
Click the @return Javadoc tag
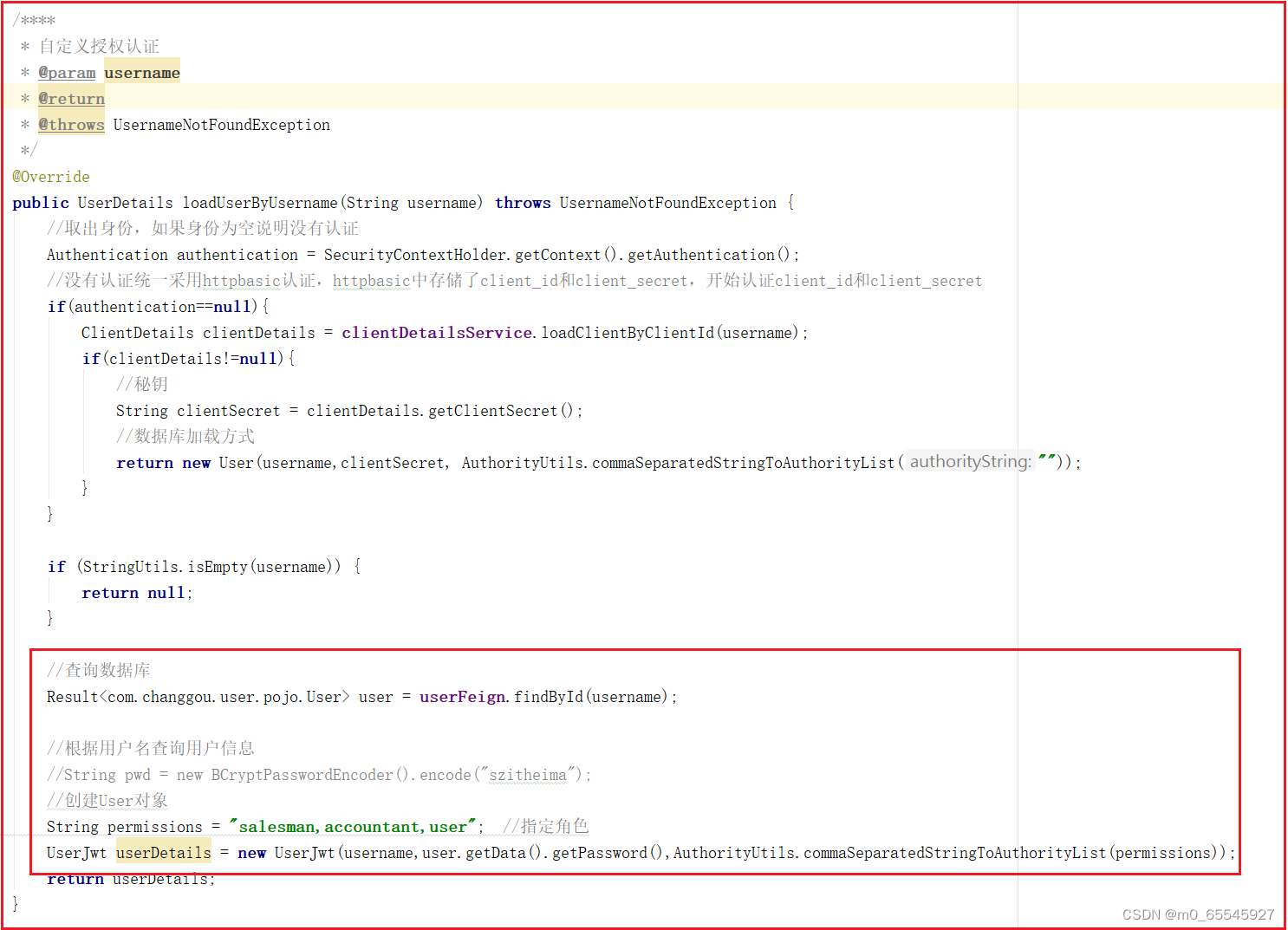(x=71, y=99)
